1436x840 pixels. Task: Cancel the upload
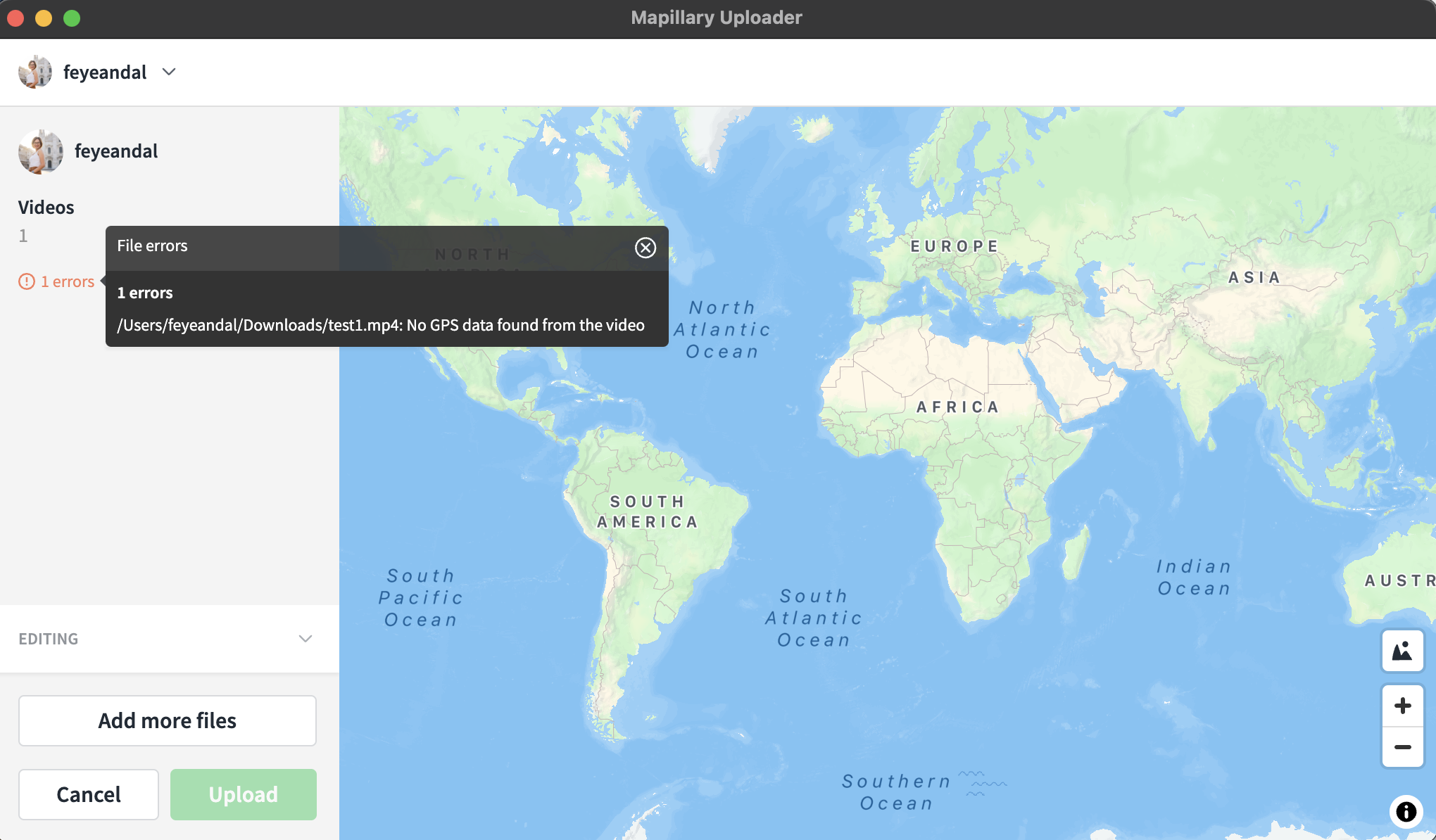coord(89,794)
